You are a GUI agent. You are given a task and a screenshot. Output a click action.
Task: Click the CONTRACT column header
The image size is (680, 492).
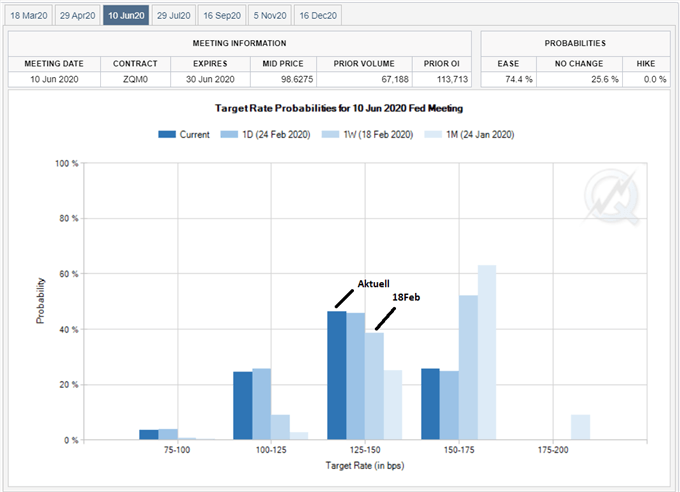point(135,64)
